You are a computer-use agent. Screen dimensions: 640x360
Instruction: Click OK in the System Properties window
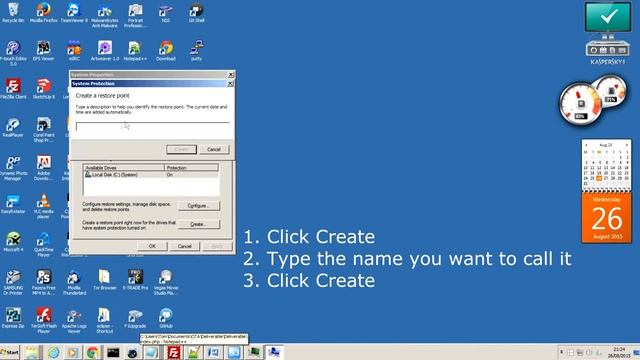[x=152, y=246]
